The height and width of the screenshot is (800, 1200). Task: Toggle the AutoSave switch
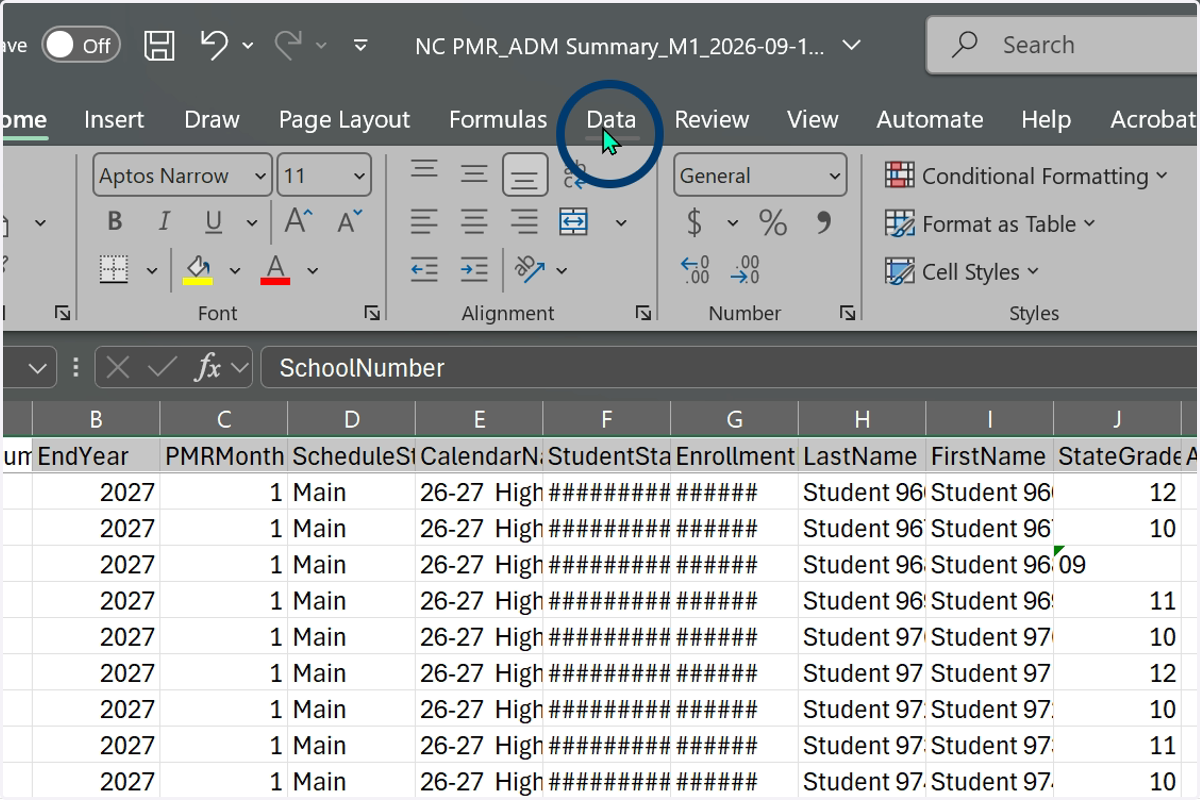pos(81,46)
